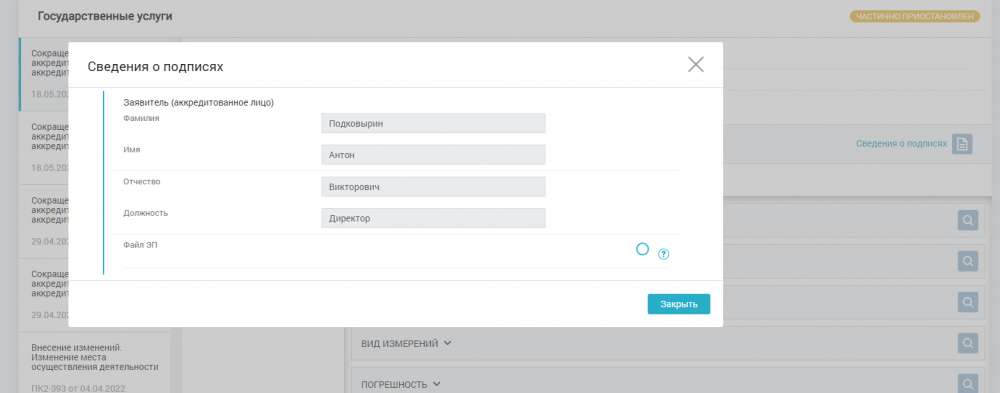
Task: Close the Сведения о подписях dialog with X
Action: [x=696, y=64]
